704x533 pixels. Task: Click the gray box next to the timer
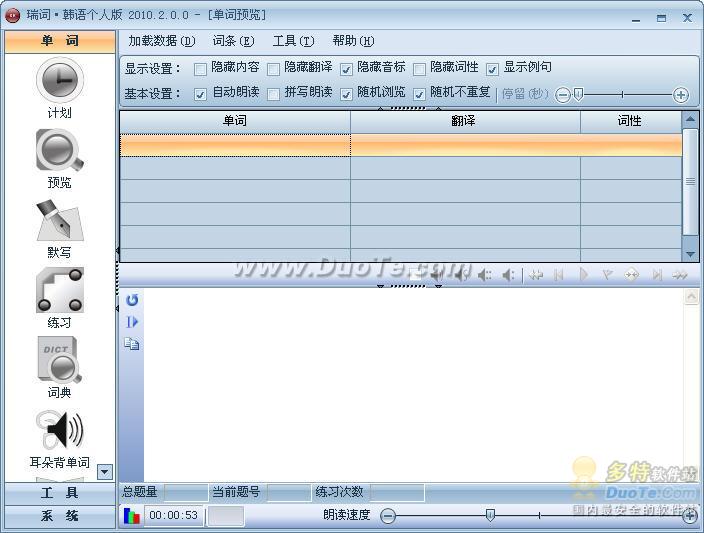[226, 515]
